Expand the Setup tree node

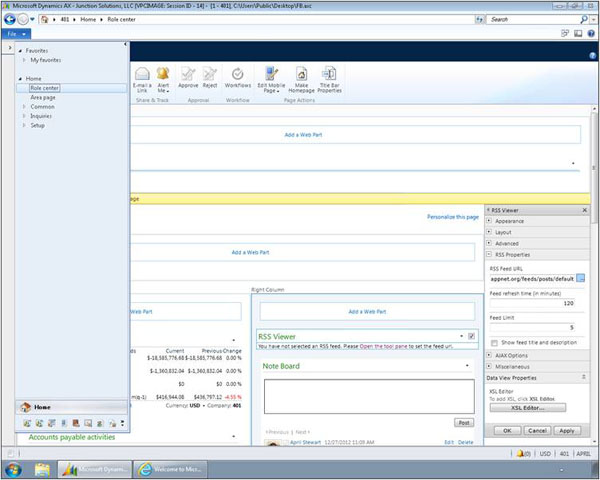click(x=24, y=125)
